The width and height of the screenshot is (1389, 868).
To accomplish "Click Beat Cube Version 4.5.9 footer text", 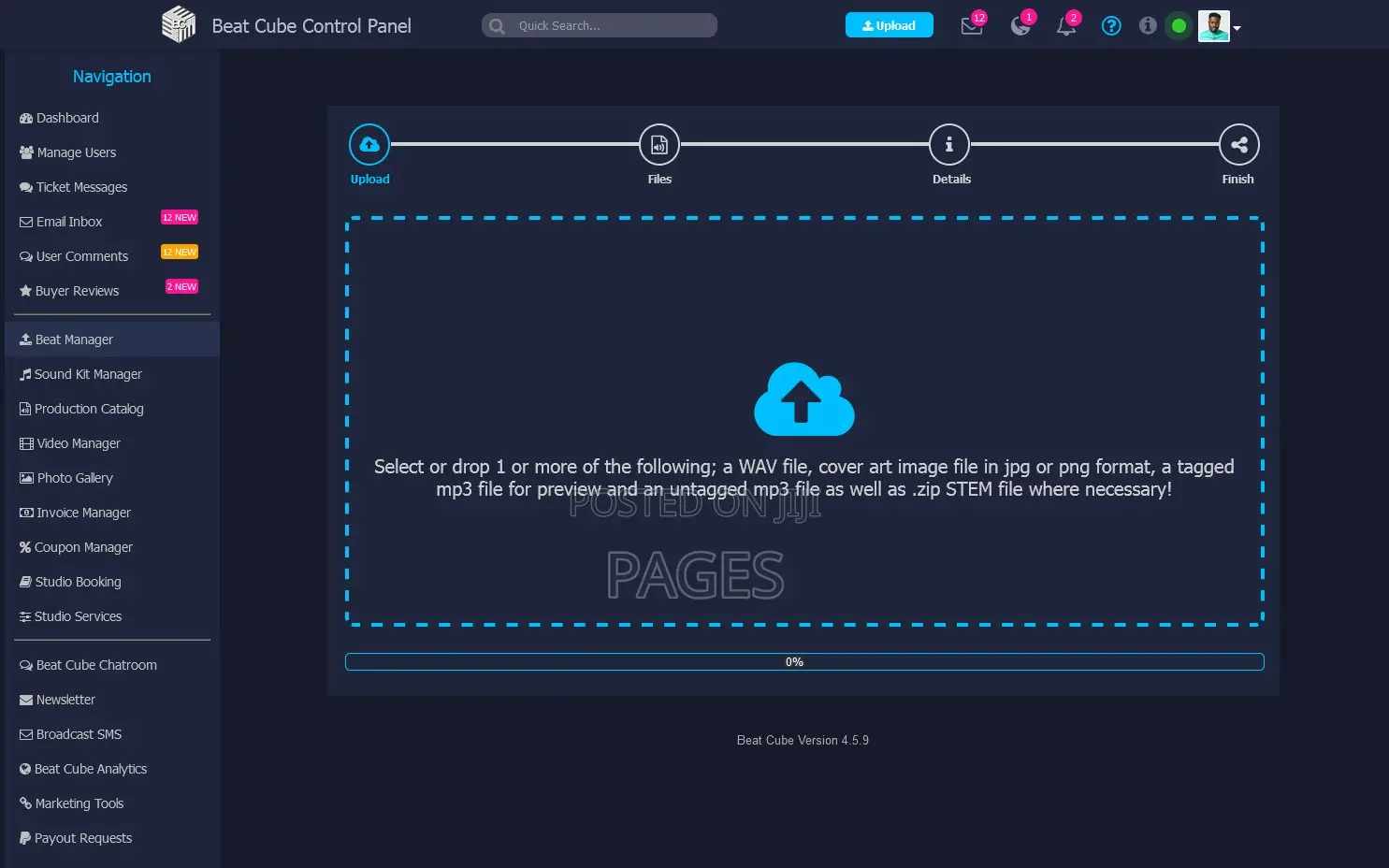I will (x=803, y=740).
